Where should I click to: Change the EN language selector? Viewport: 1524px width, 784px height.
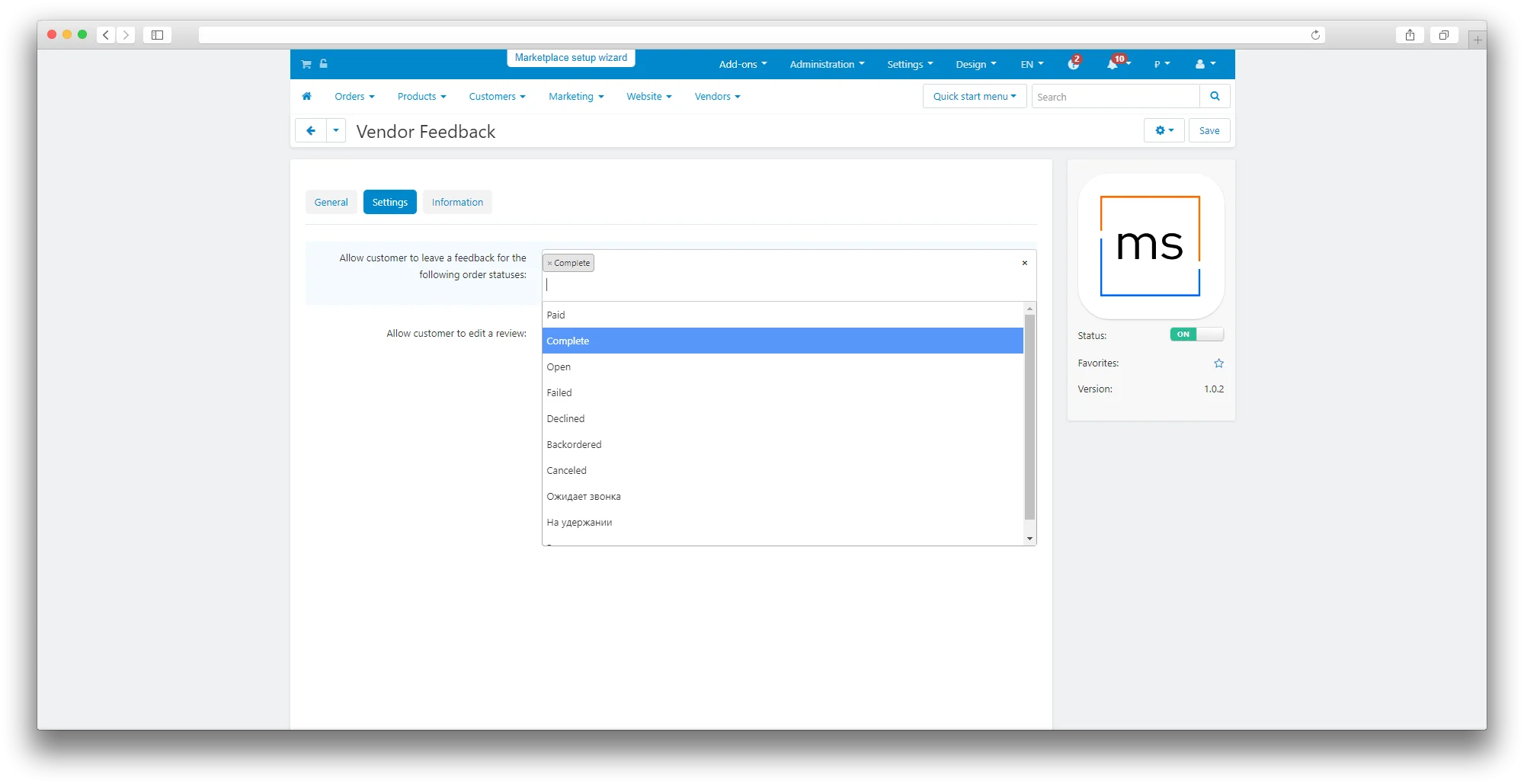point(1032,64)
